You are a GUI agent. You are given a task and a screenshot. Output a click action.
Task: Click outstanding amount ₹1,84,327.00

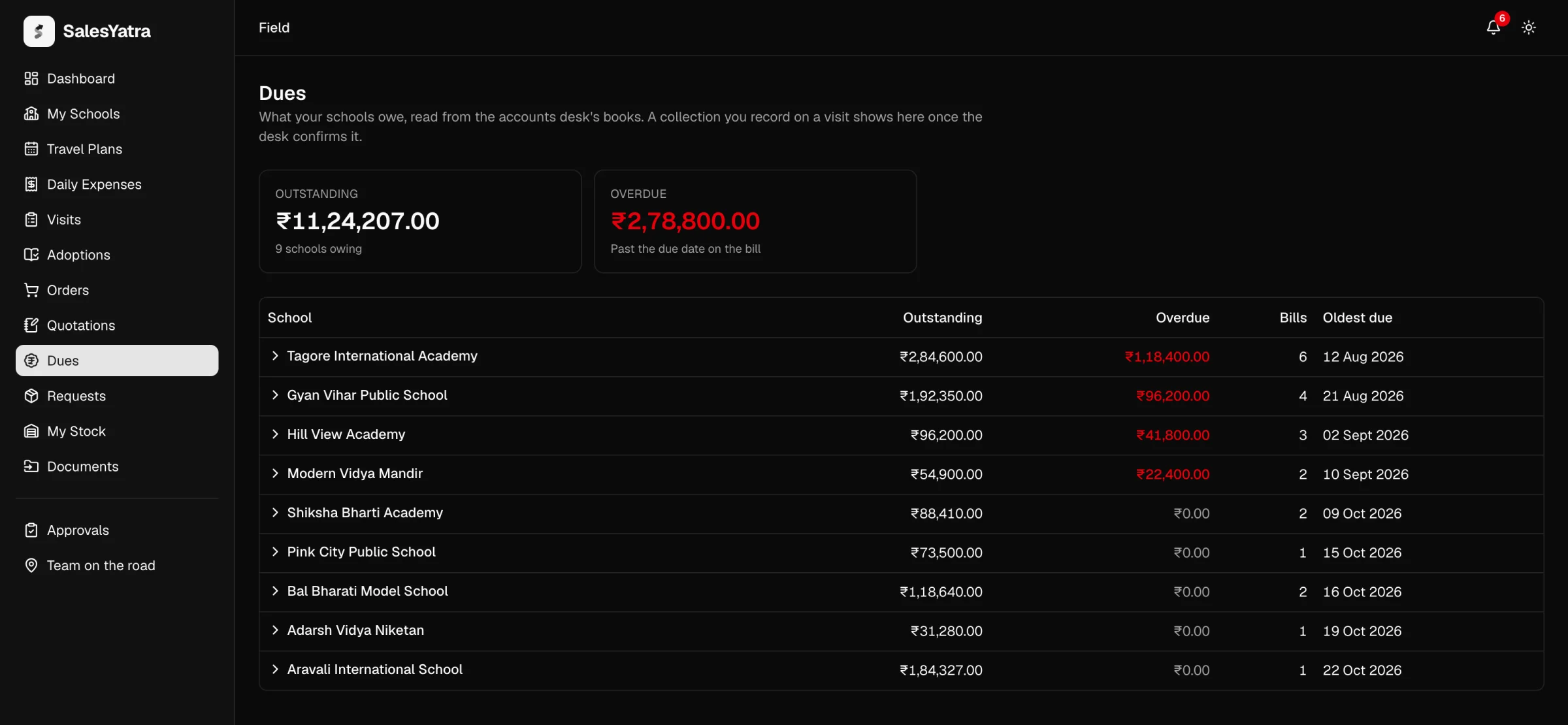[x=941, y=670]
